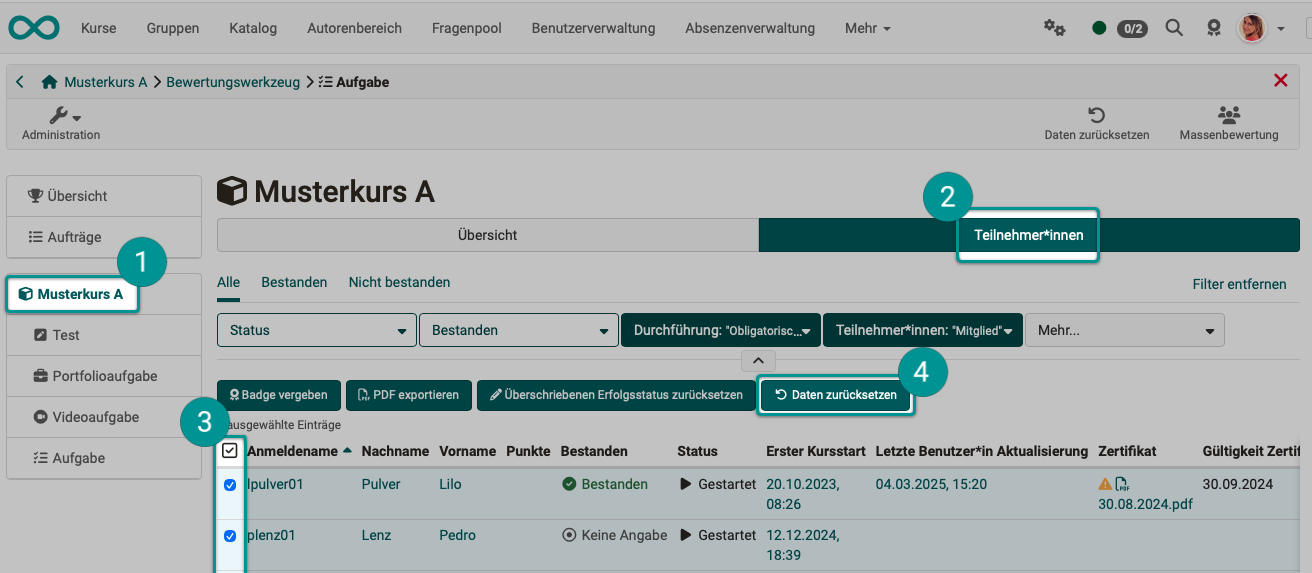Click Badge vergeben button
The image size is (1312, 573).
tap(279, 395)
